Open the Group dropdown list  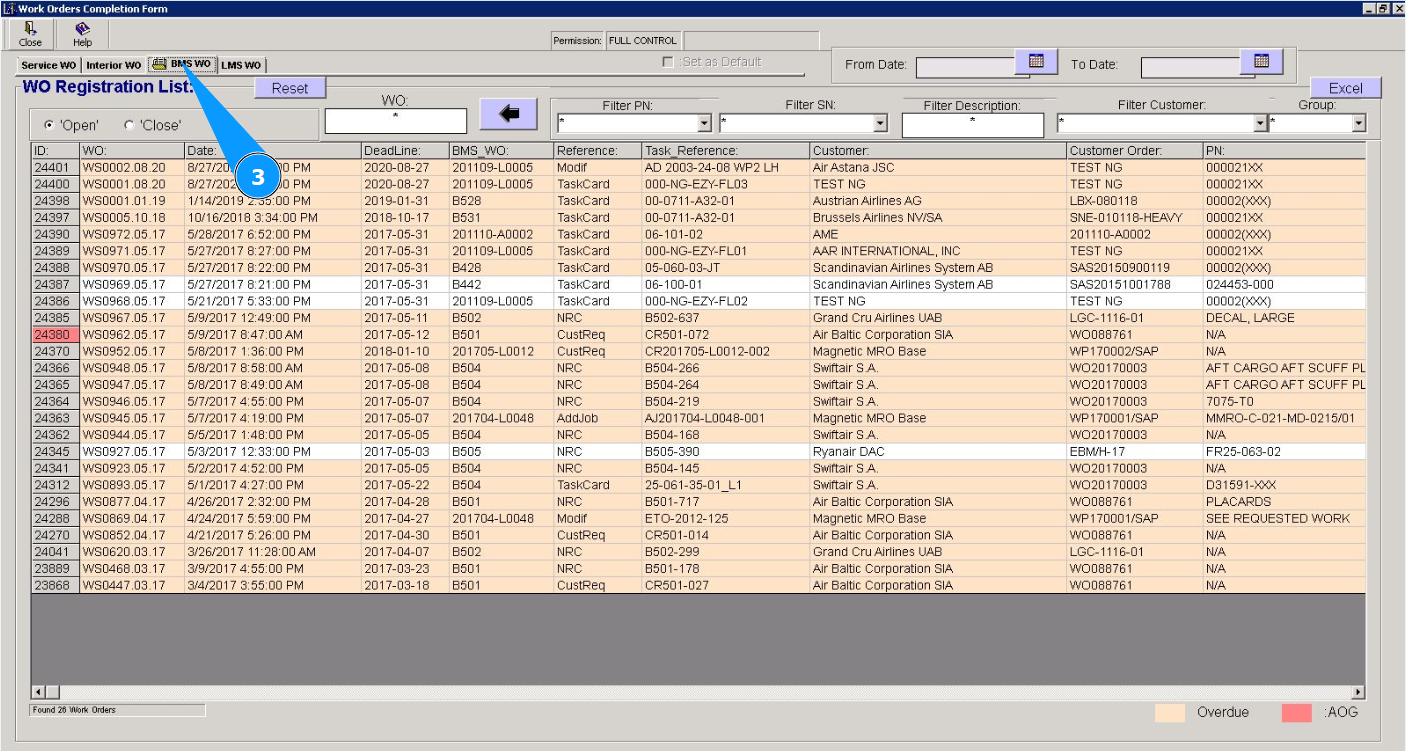coord(1358,124)
